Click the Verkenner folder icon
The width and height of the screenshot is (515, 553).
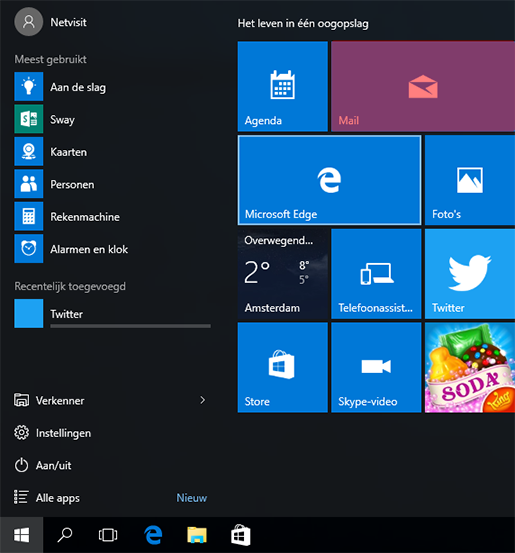[22, 400]
